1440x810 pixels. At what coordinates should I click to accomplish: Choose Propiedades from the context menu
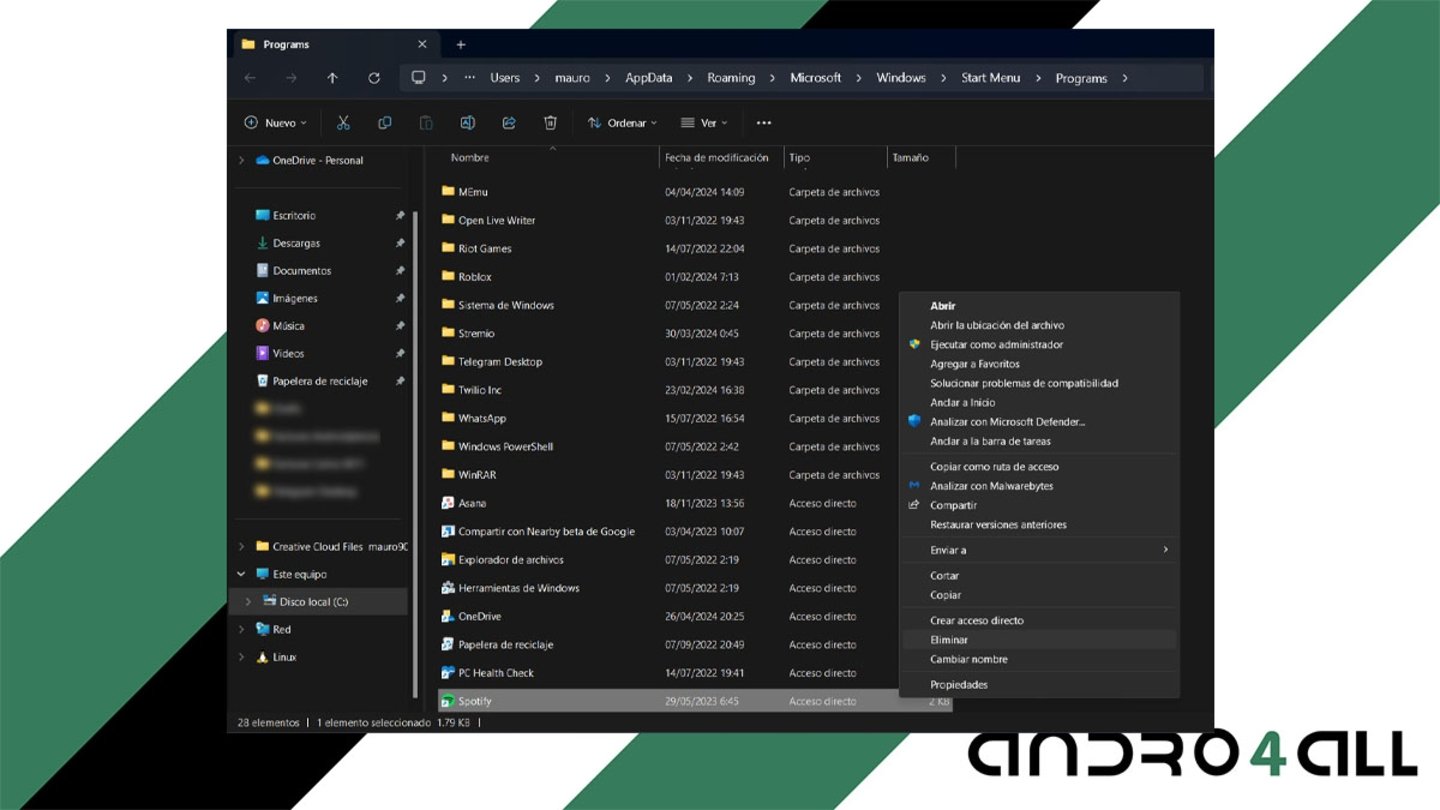pyautogui.click(x=958, y=685)
